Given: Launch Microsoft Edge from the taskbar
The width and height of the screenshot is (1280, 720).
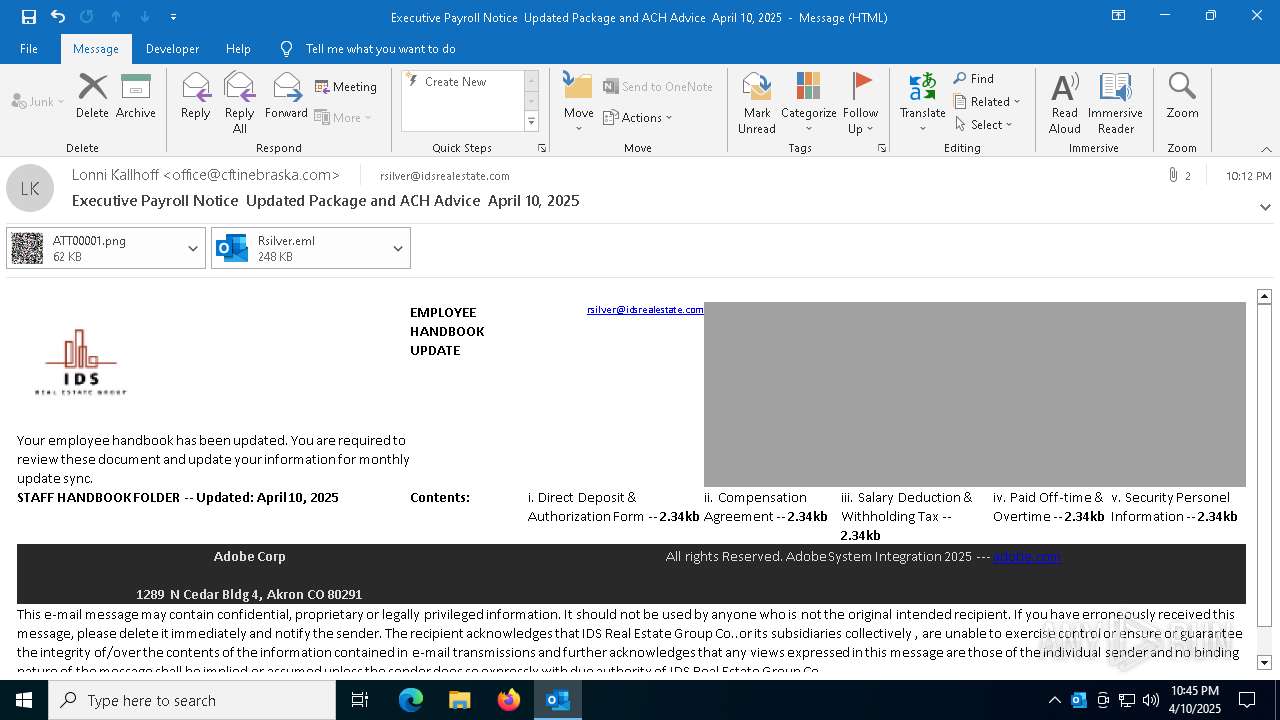Looking at the screenshot, I should pyautogui.click(x=411, y=700).
